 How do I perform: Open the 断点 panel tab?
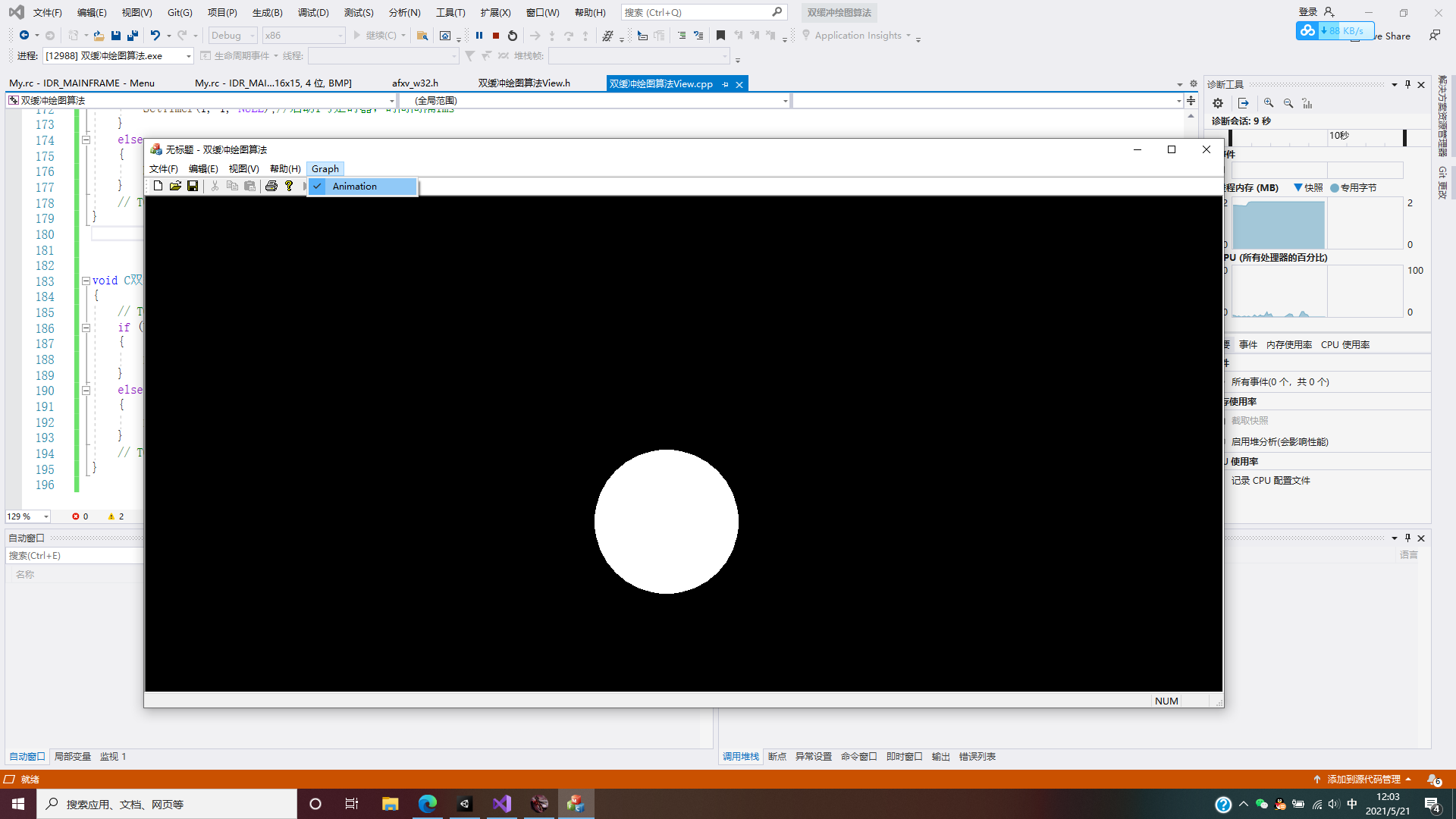point(777,757)
